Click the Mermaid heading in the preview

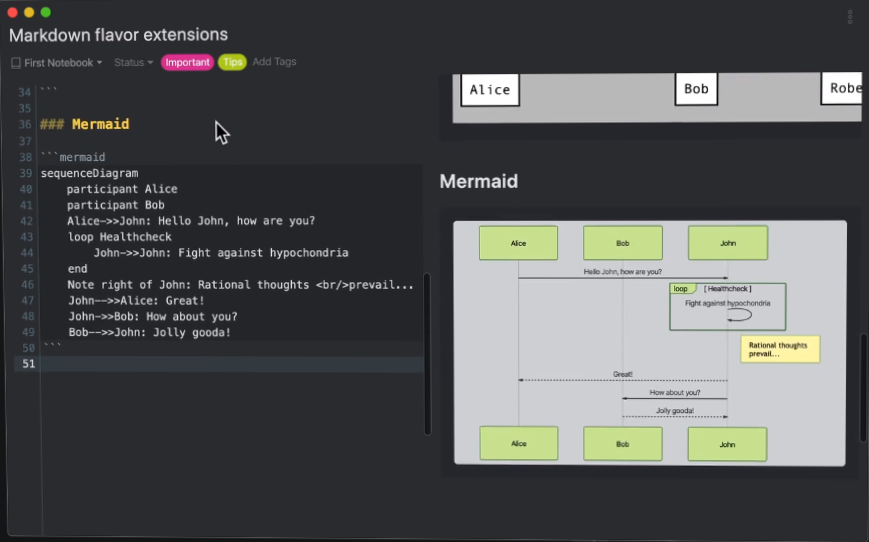point(479,181)
